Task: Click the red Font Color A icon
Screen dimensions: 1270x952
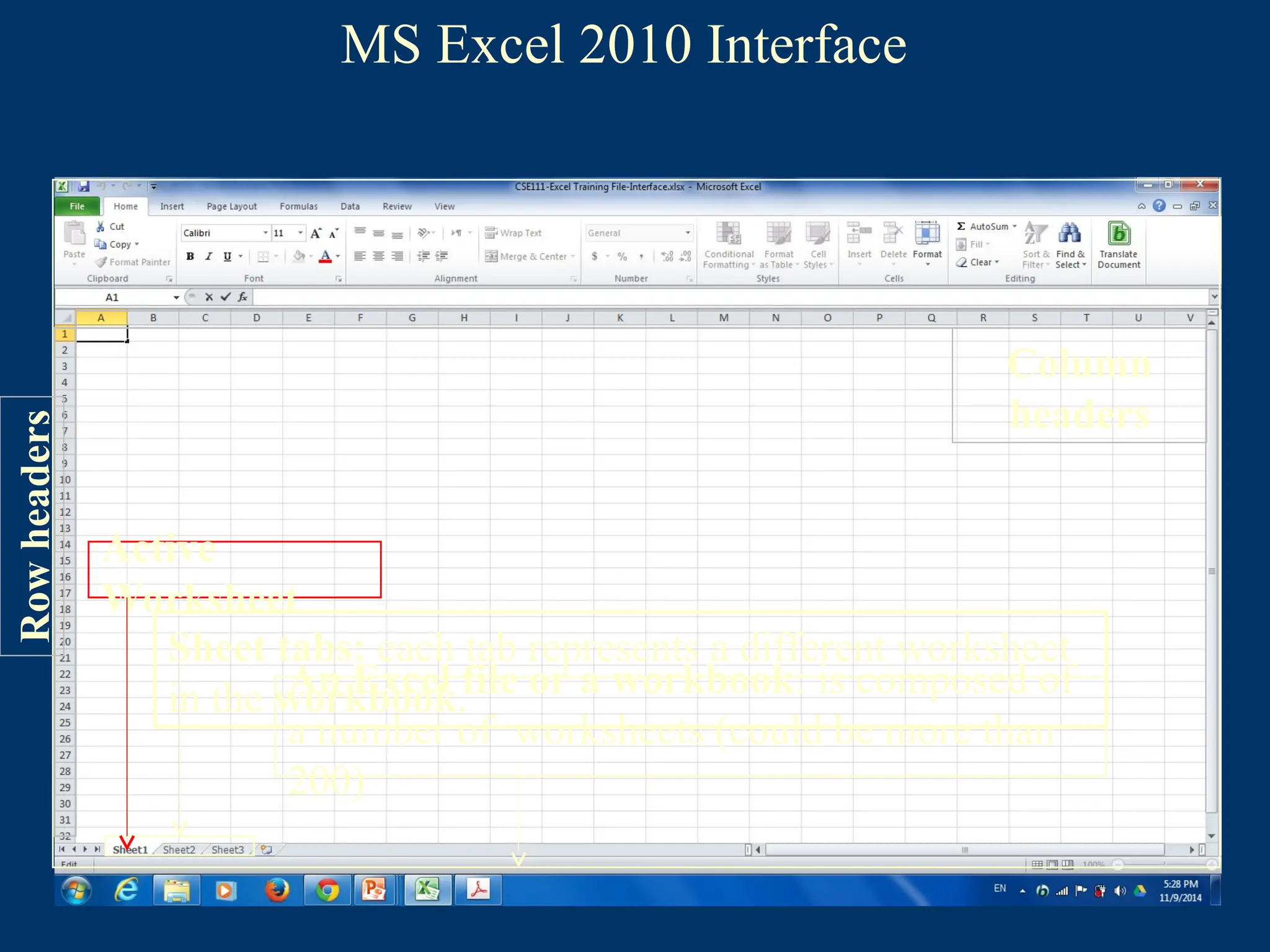Action: coord(325,257)
